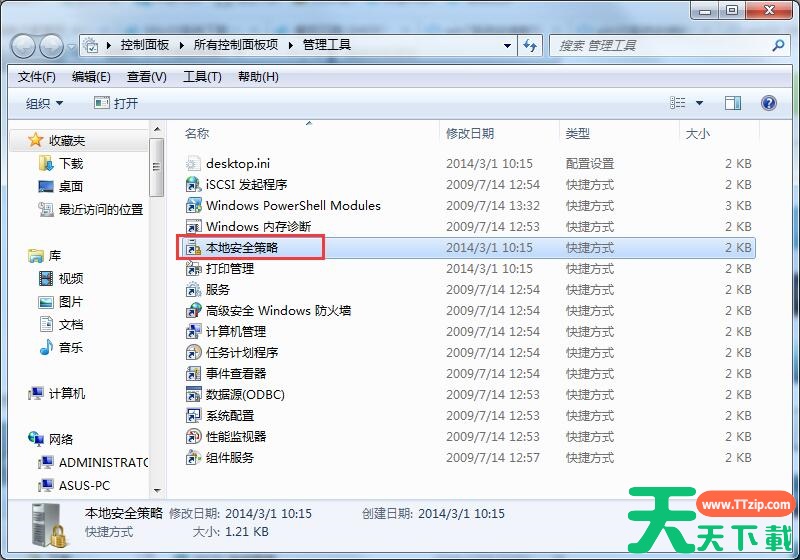This screenshot has height=560, width=800.
Task: Click the sidebar scrollbar thumb
Action: pyautogui.click(x=157, y=167)
